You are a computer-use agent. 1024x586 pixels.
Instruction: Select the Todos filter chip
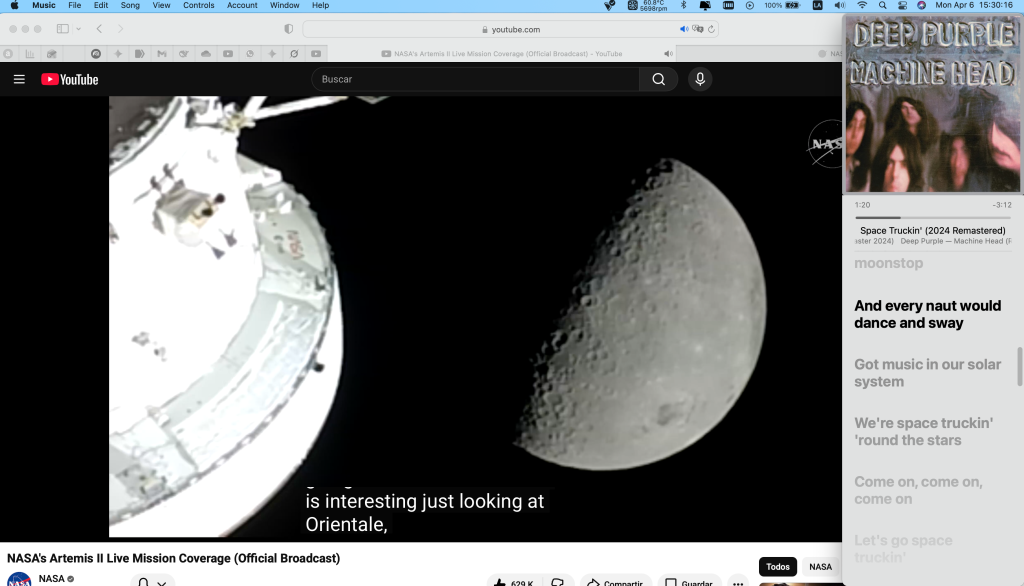coord(778,567)
